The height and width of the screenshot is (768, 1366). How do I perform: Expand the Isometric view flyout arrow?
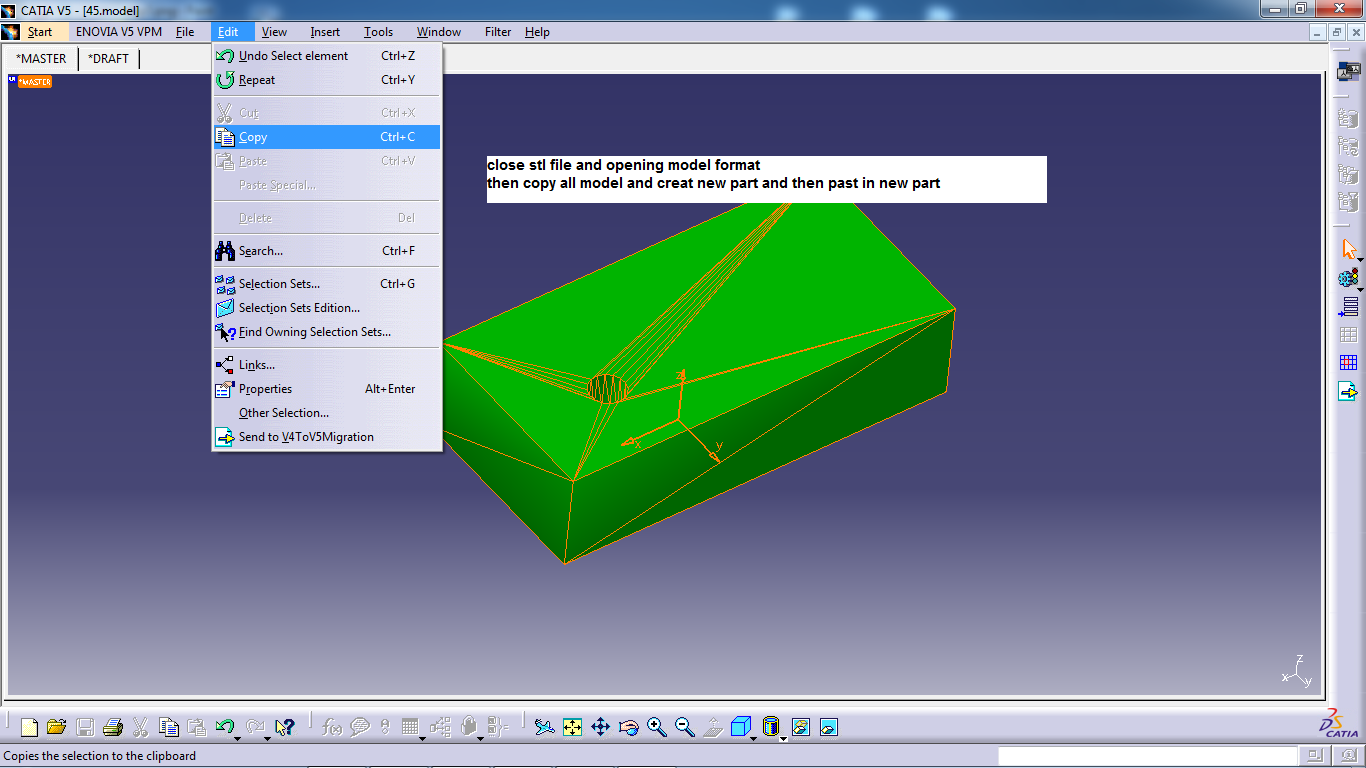753,739
